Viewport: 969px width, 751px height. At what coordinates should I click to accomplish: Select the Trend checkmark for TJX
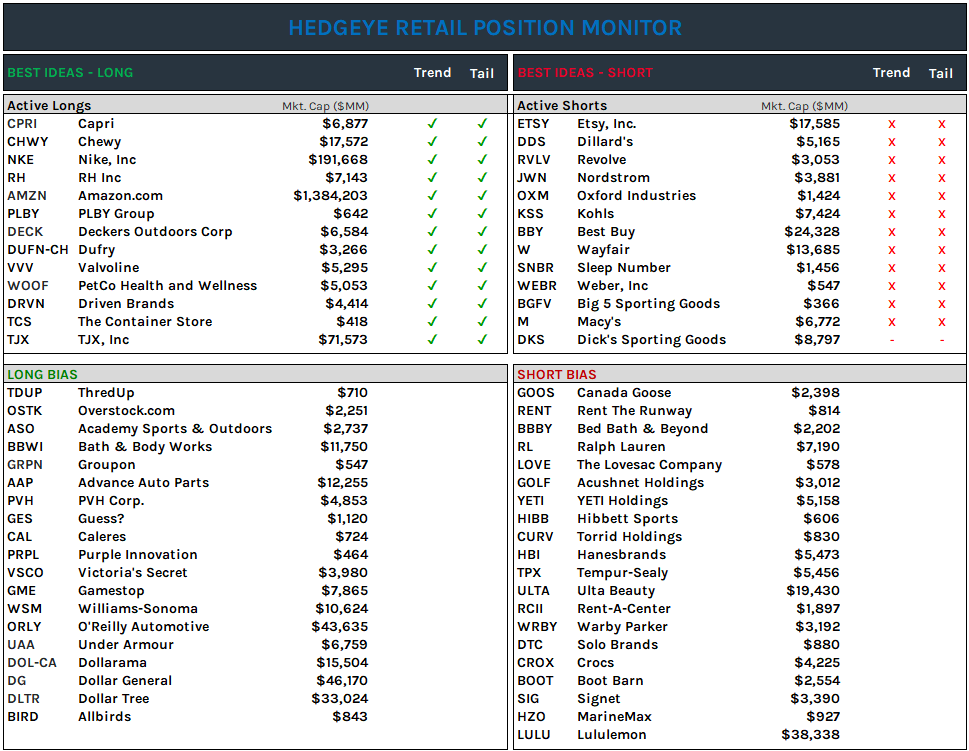coord(432,339)
